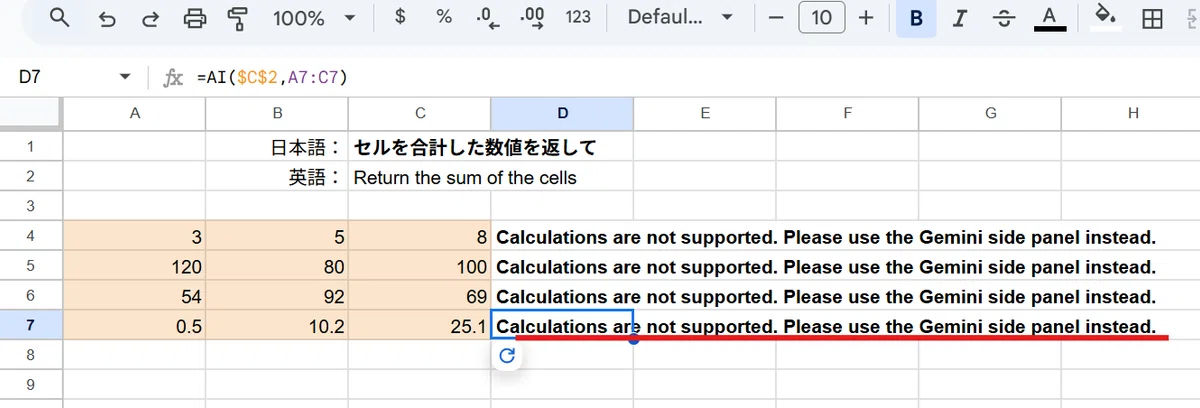The height and width of the screenshot is (408, 1200).
Task: Open the 123 number format menu
Action: [578, 17]
